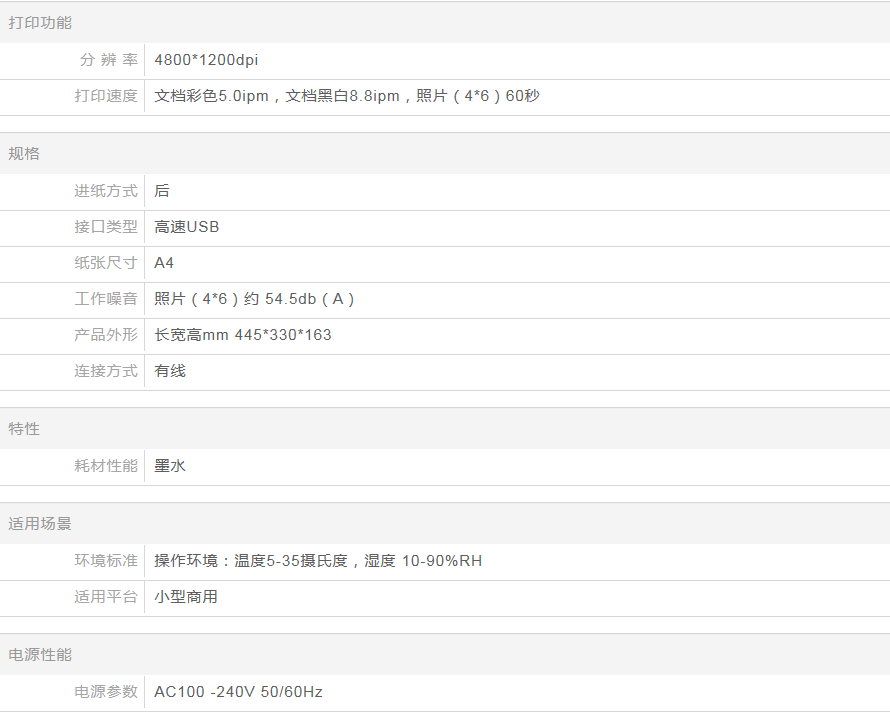
Task: Click the 适用场景 section header
Action: [40, 524]
